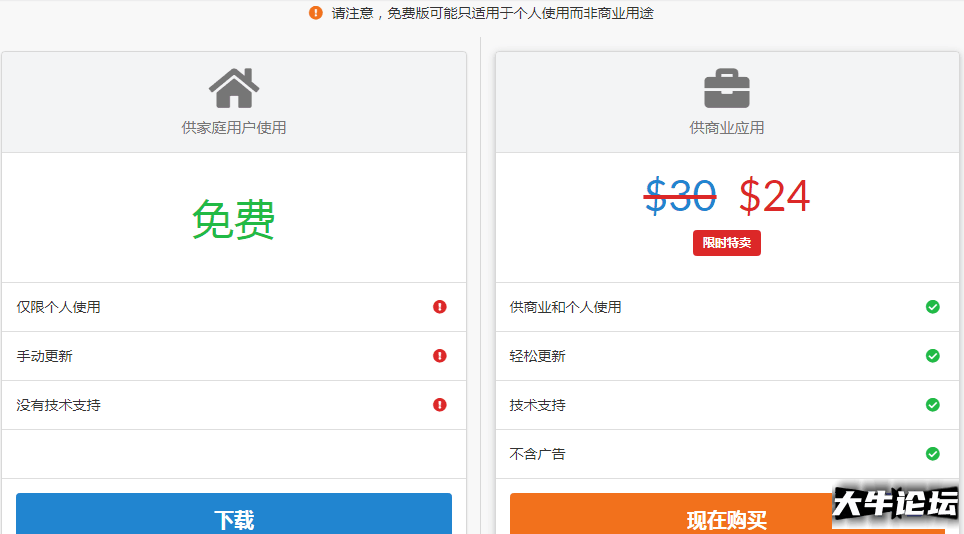Click the crossed-out $30 price
The height and width of the screenshot is (534, 964).
(680, 196)
